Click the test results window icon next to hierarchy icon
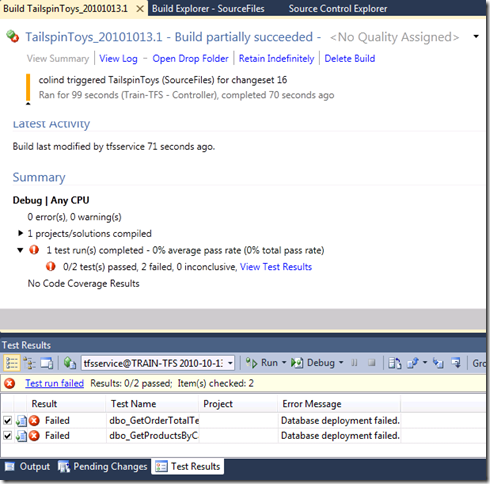490x484 pixels. [x=47, y=363]
